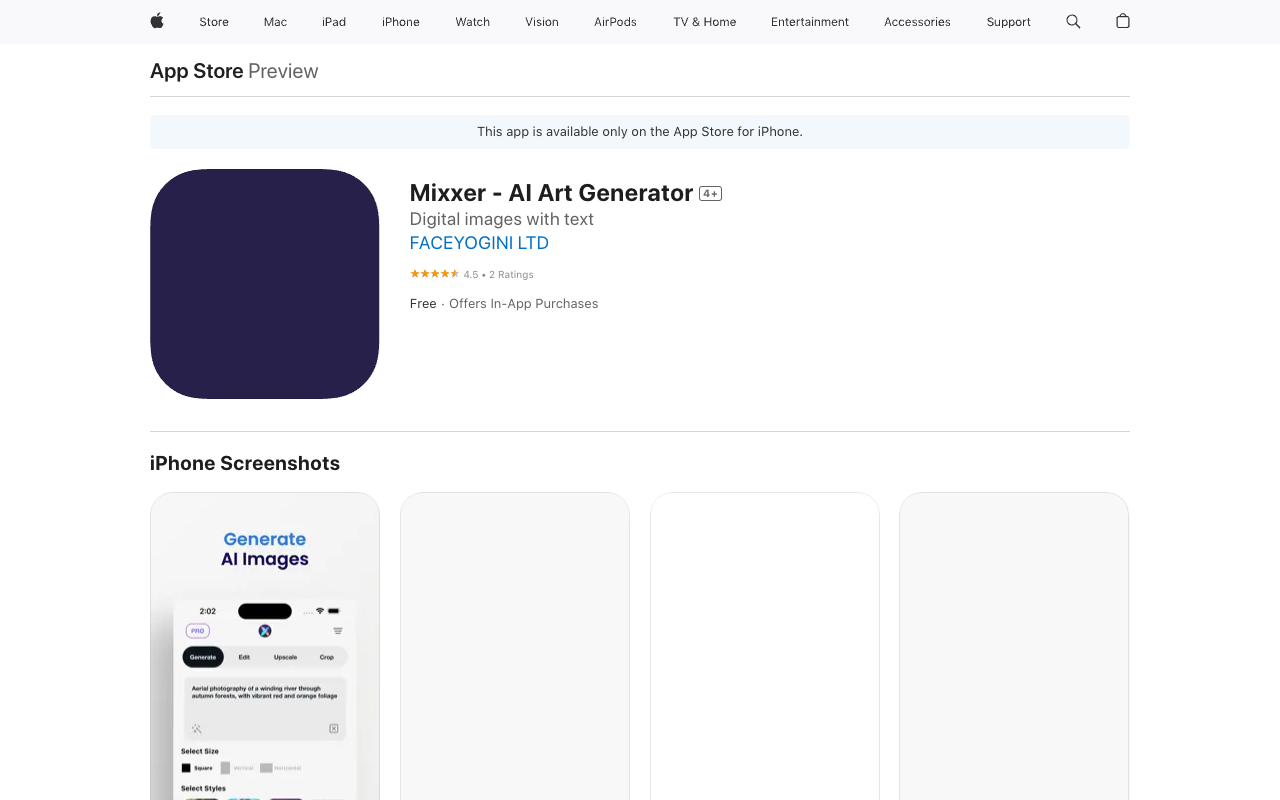This screenshot has width=1280, height=800.
Task: Open the Vision menu item
Action: coord(542,22)
